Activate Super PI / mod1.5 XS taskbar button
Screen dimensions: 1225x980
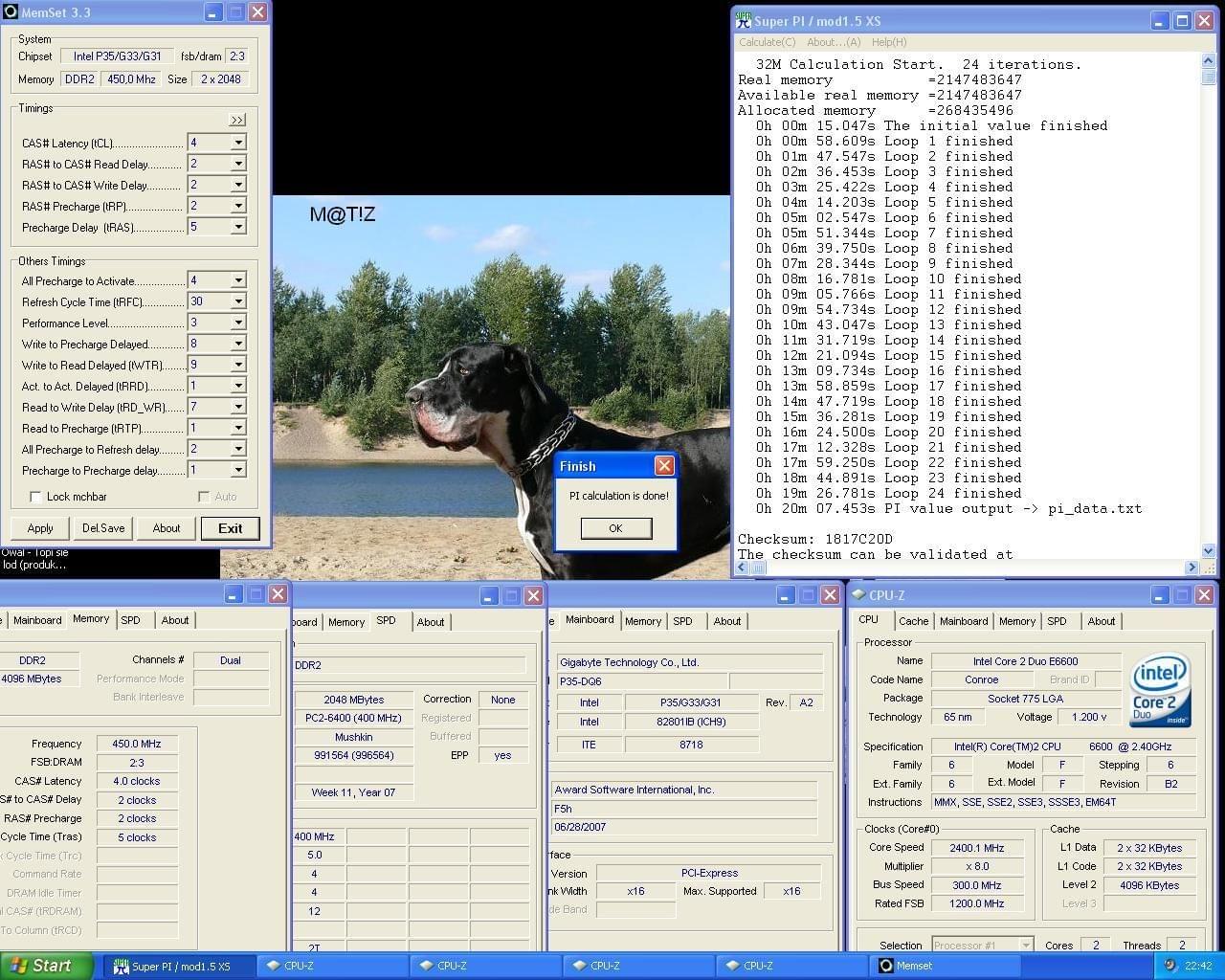[x=179, y=966]
